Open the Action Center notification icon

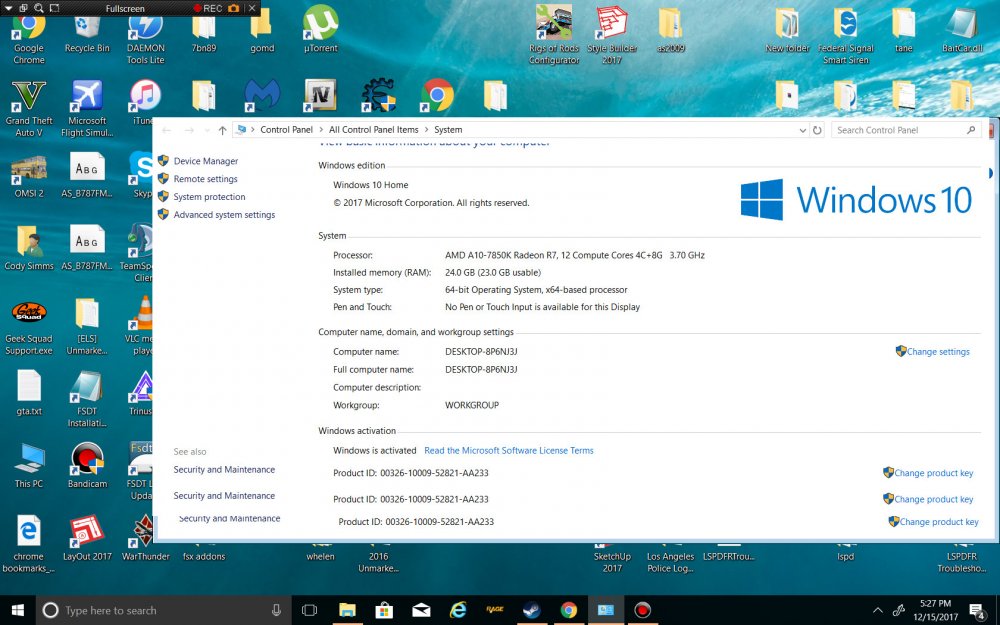coord(976,610)
